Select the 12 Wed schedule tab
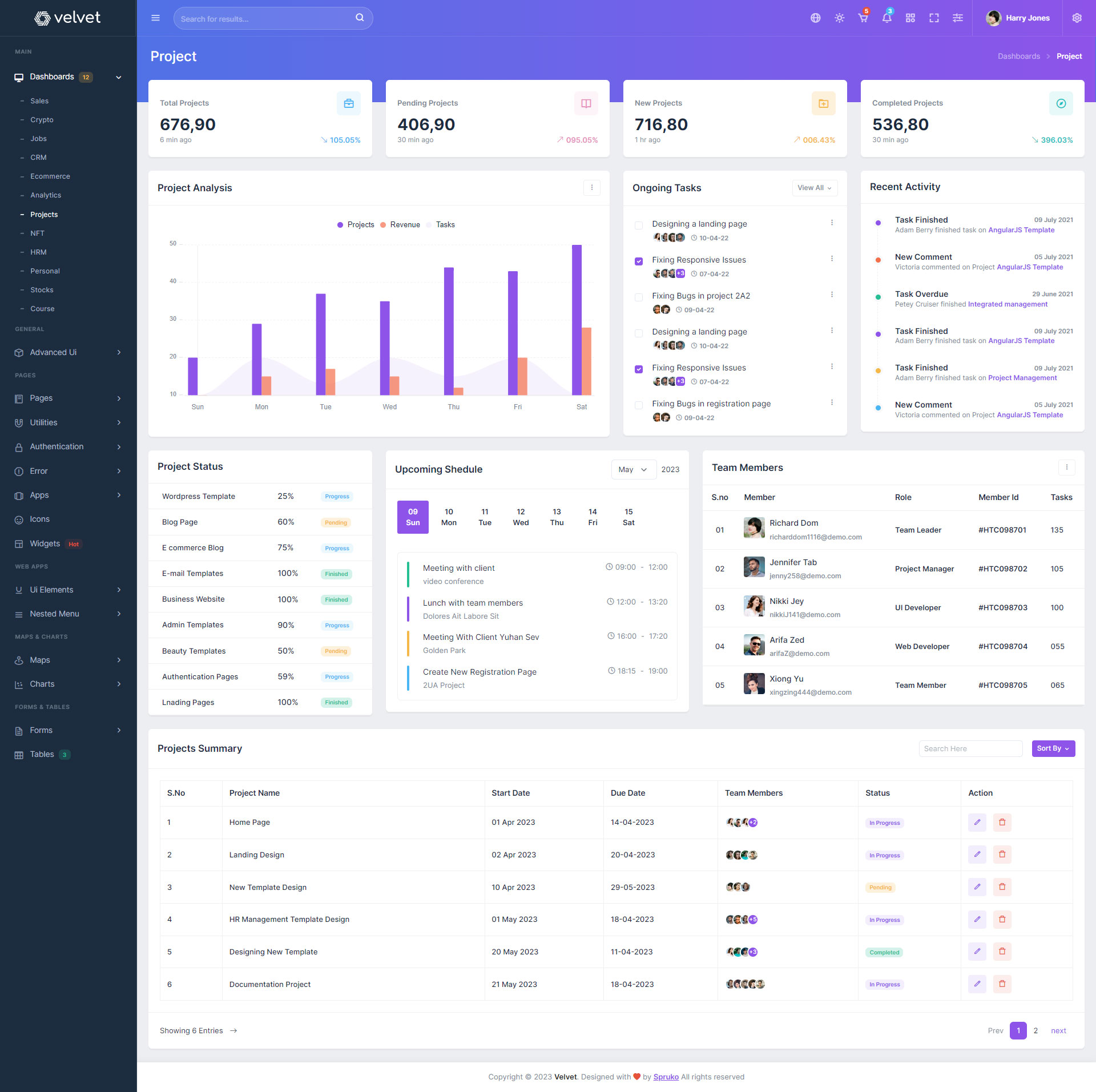 click(521, 517)
